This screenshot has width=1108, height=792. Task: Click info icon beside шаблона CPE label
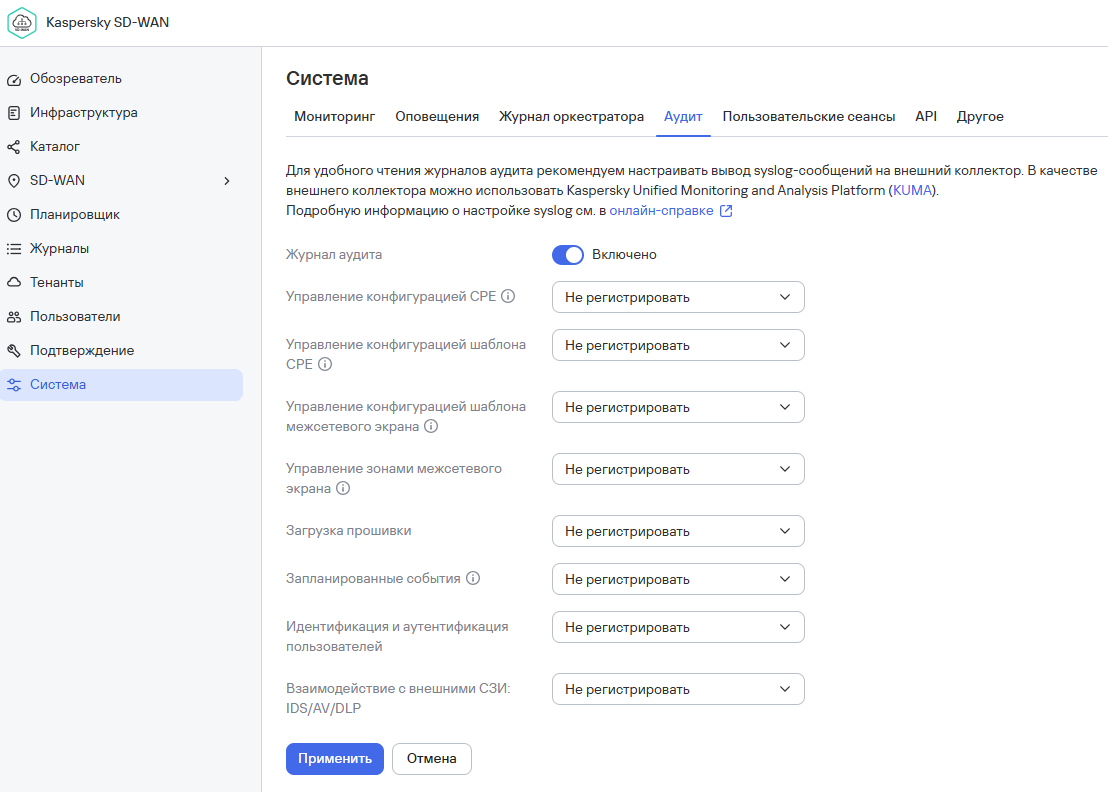point(325,364)
